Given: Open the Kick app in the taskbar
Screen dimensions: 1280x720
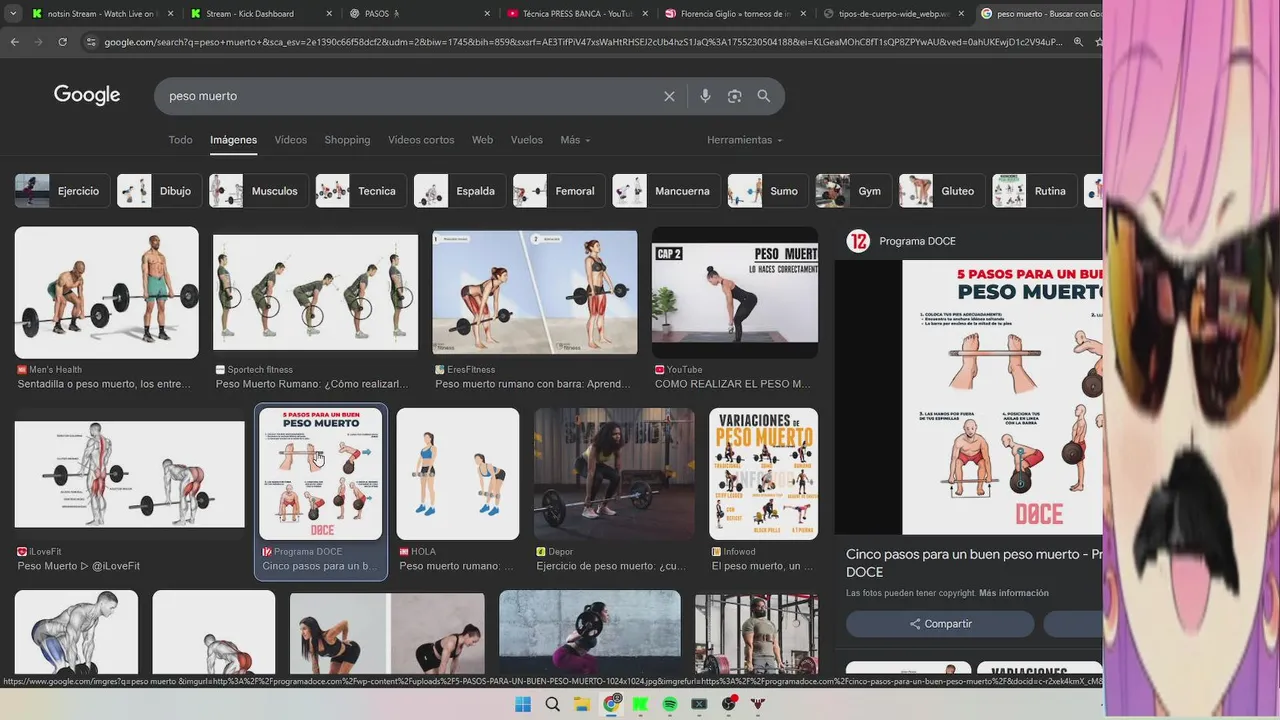Looking at the screenshot, I should pyautogui.click(x=640, y=704).
